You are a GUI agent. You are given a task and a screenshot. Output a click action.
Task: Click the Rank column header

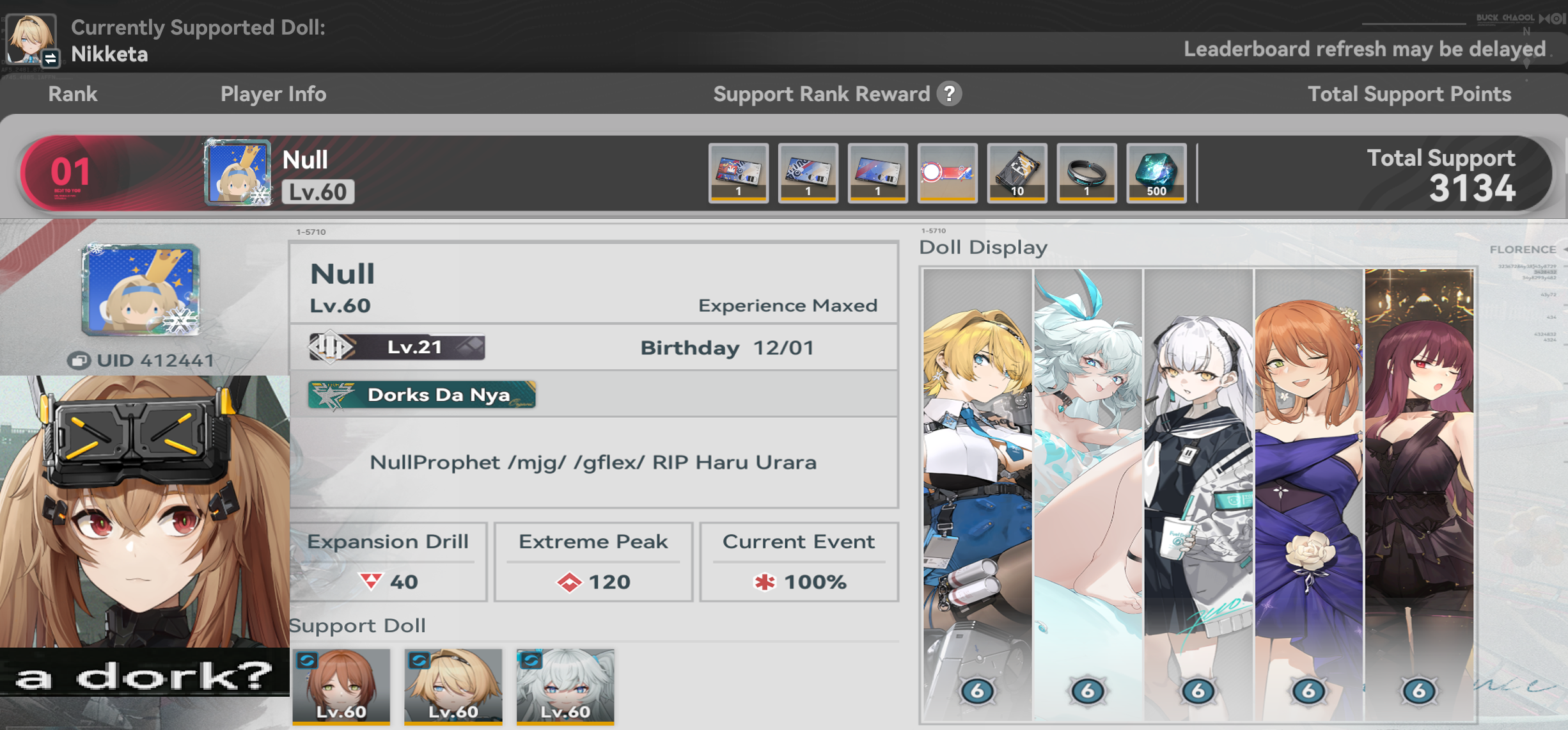[x=73, y=94]
